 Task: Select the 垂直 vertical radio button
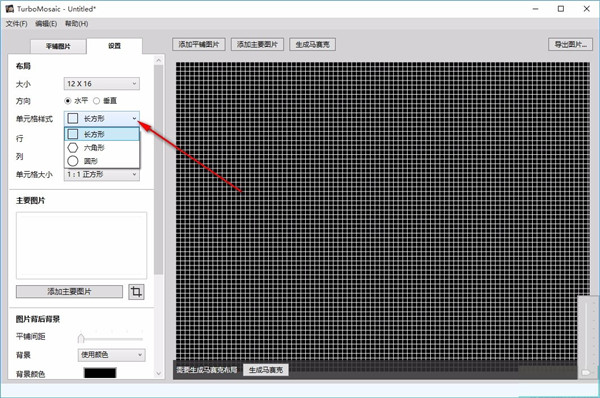96,101
